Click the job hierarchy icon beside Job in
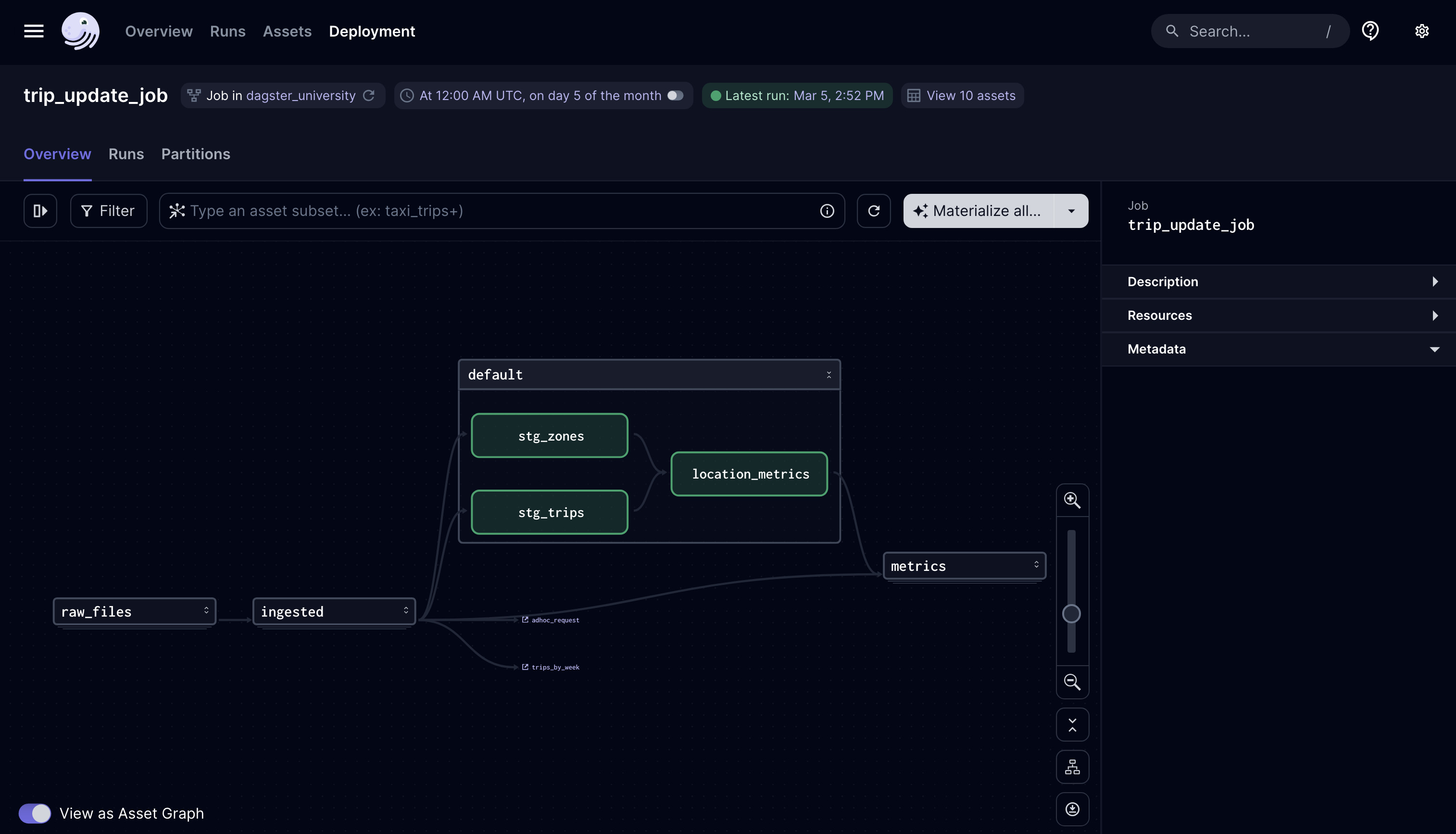The height and width of the screenshot is (834, 1456). point(194,95)
